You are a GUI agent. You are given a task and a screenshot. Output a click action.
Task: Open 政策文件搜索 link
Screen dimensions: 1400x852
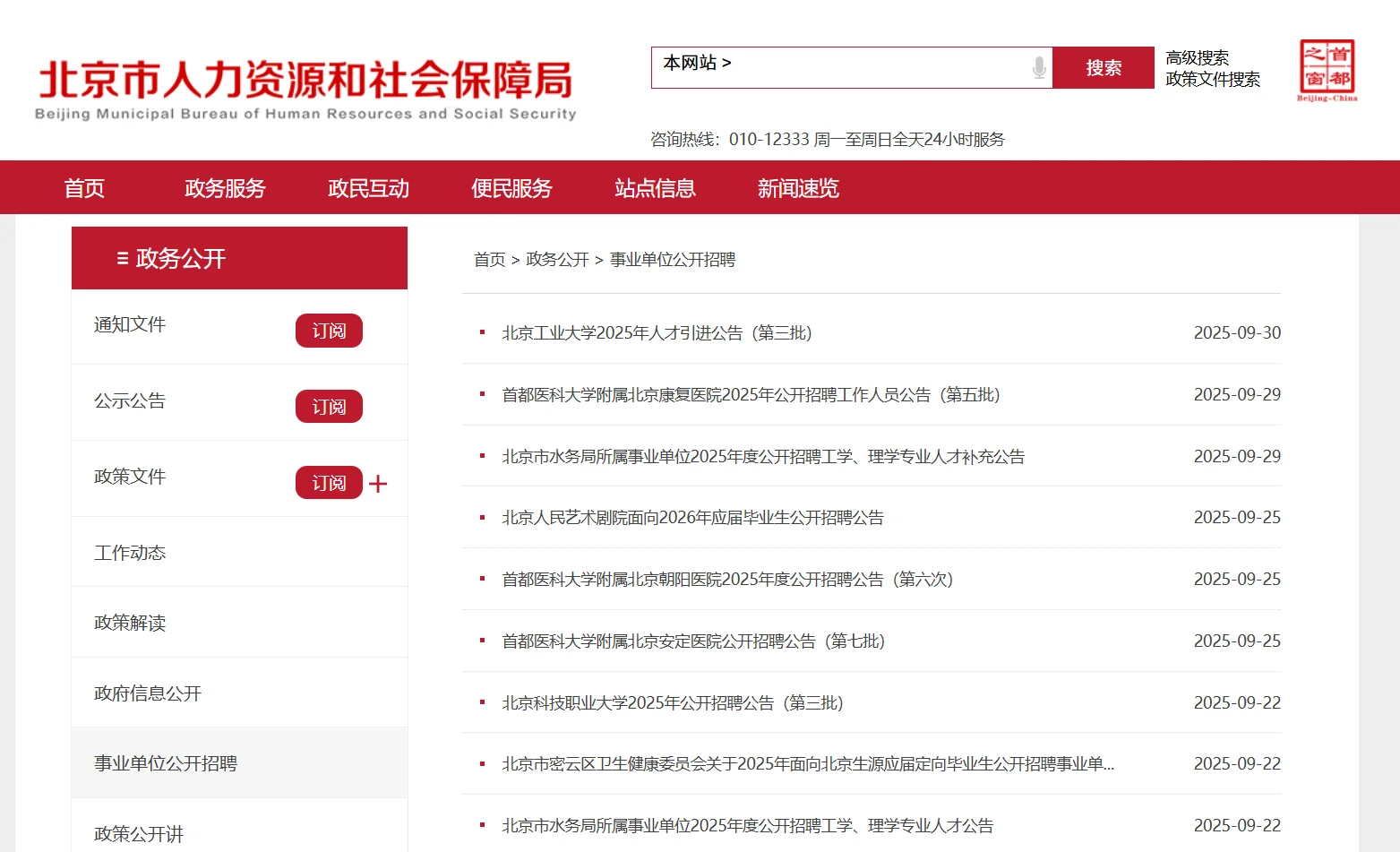[1213, 79]
